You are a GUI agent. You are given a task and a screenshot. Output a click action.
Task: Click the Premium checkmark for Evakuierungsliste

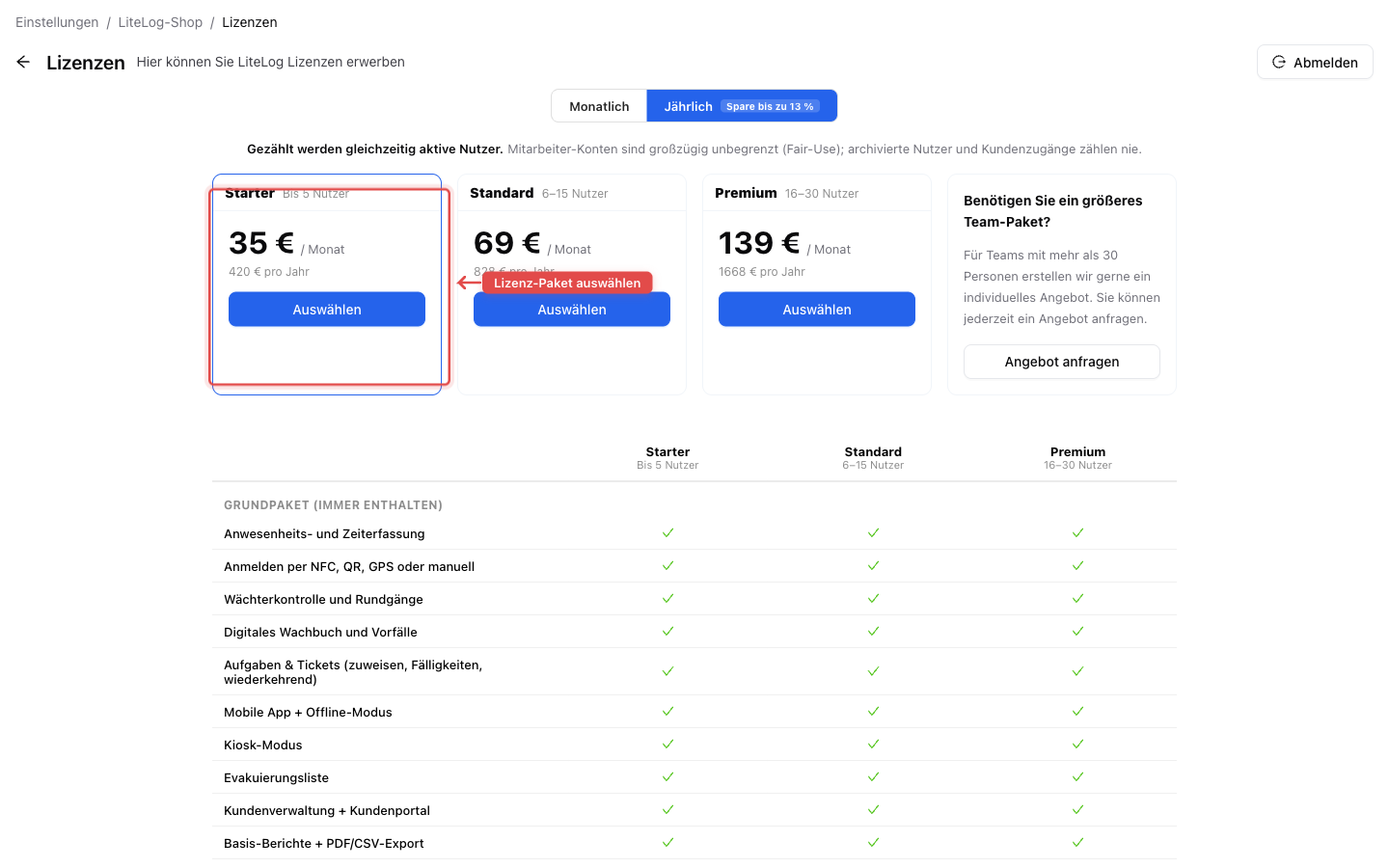(1077, 777)
